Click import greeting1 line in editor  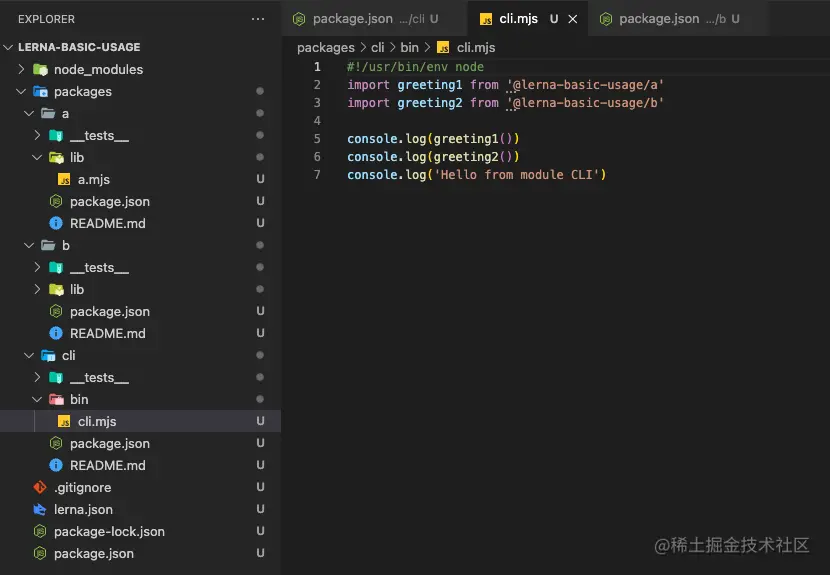click(505, 85)
